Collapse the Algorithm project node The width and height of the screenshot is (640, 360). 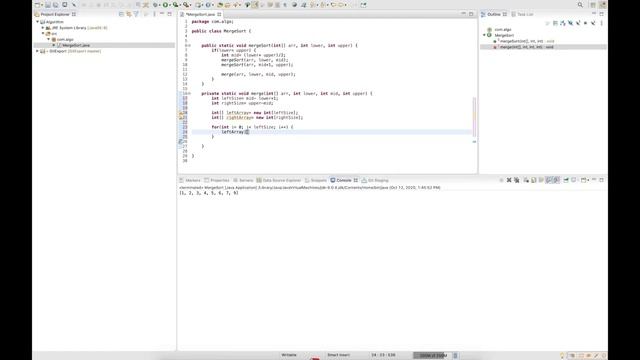(x=38, y=22)
